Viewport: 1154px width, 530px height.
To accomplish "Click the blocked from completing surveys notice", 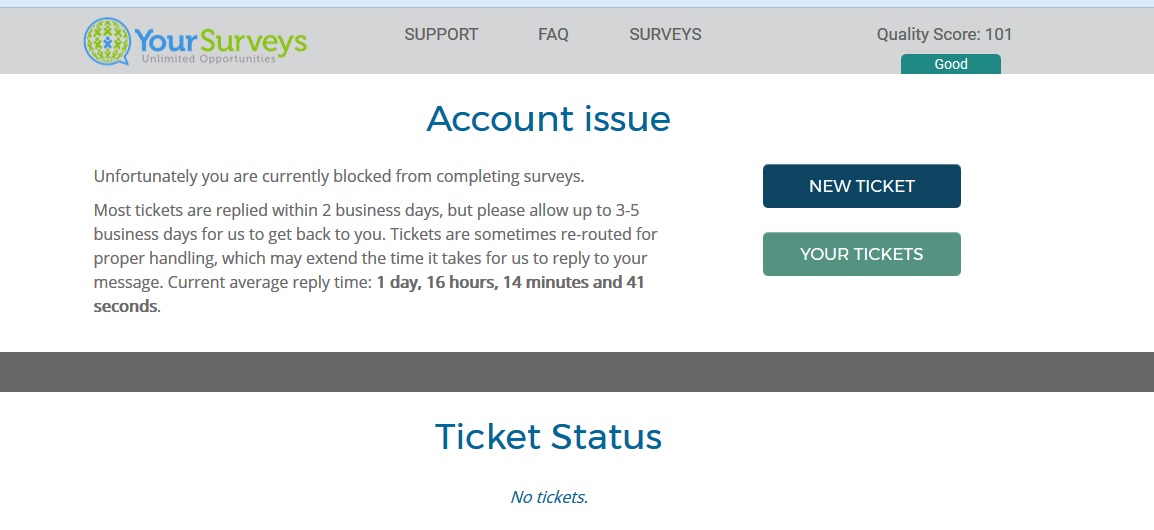I will (338, 177).
